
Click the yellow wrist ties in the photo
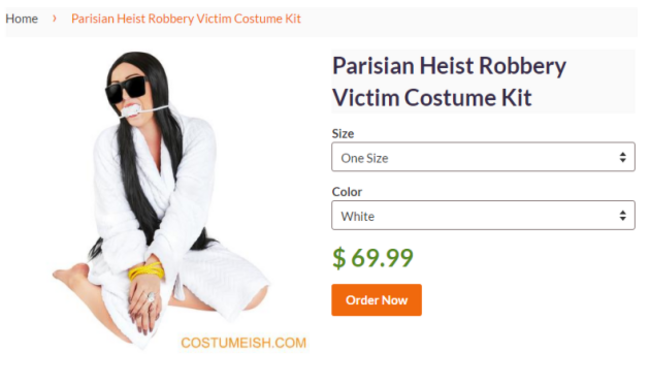point(146,271)
